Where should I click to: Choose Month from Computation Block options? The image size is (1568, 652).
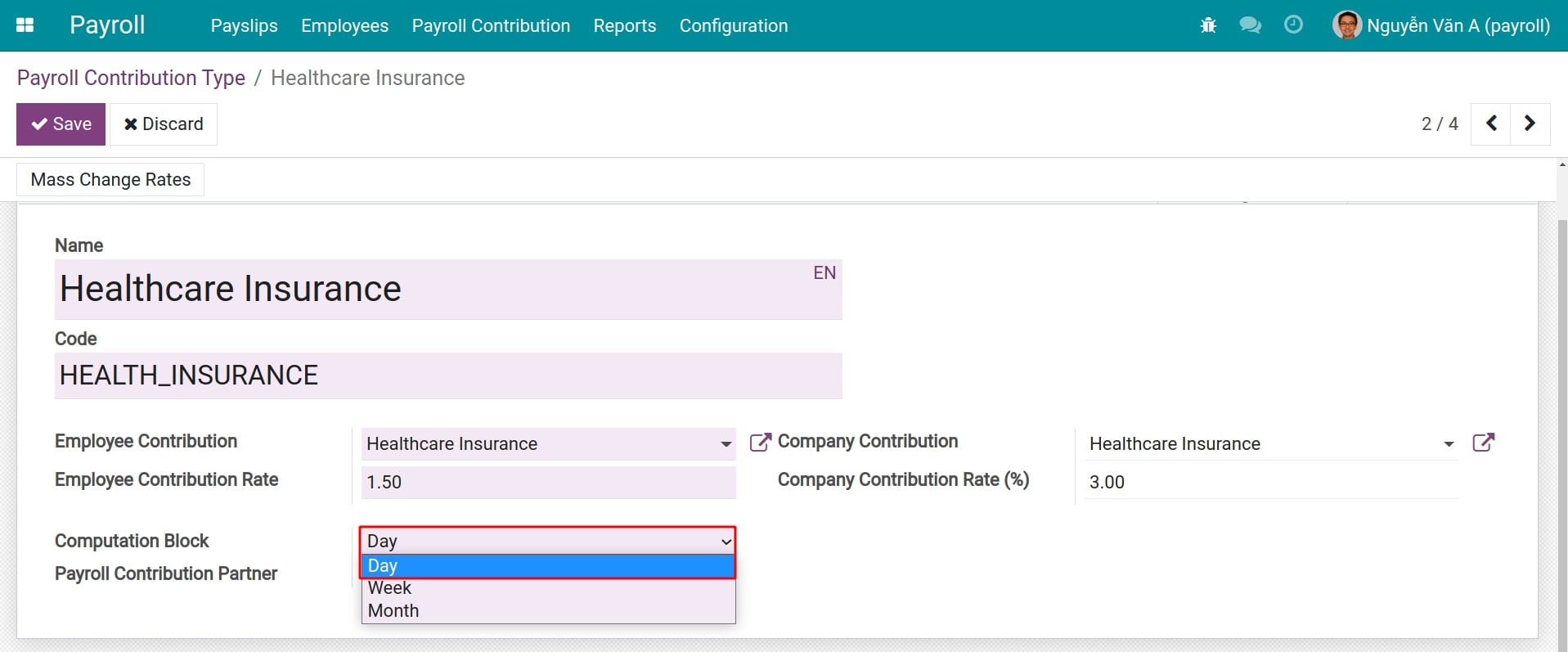pos(393,611)
